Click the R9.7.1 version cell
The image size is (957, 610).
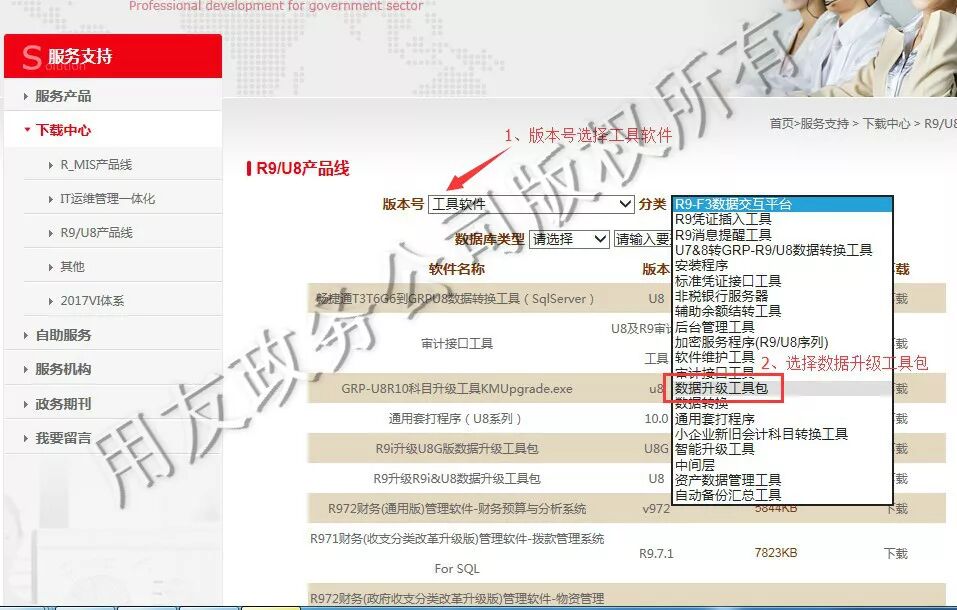[656, 553]
